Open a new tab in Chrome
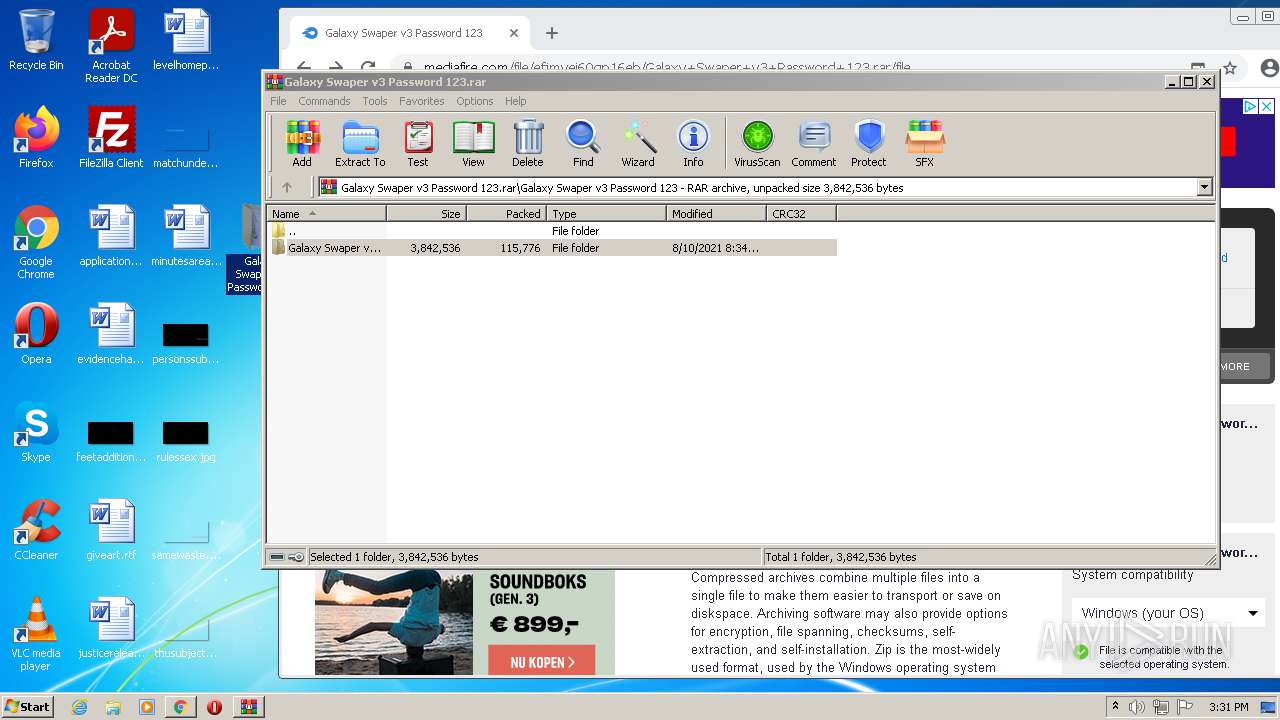 (x=551, y=33)
